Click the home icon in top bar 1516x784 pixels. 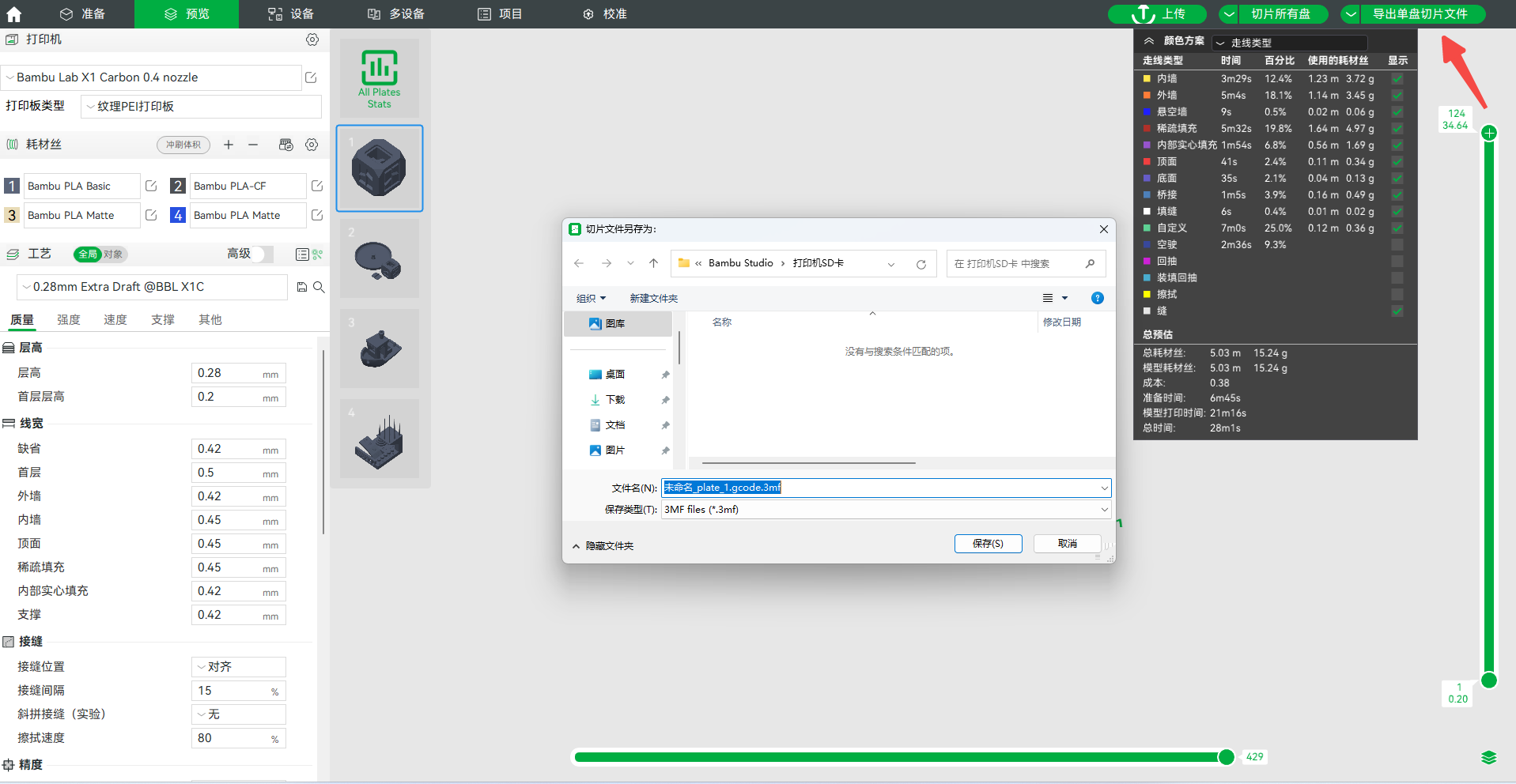tap(13, 13)
